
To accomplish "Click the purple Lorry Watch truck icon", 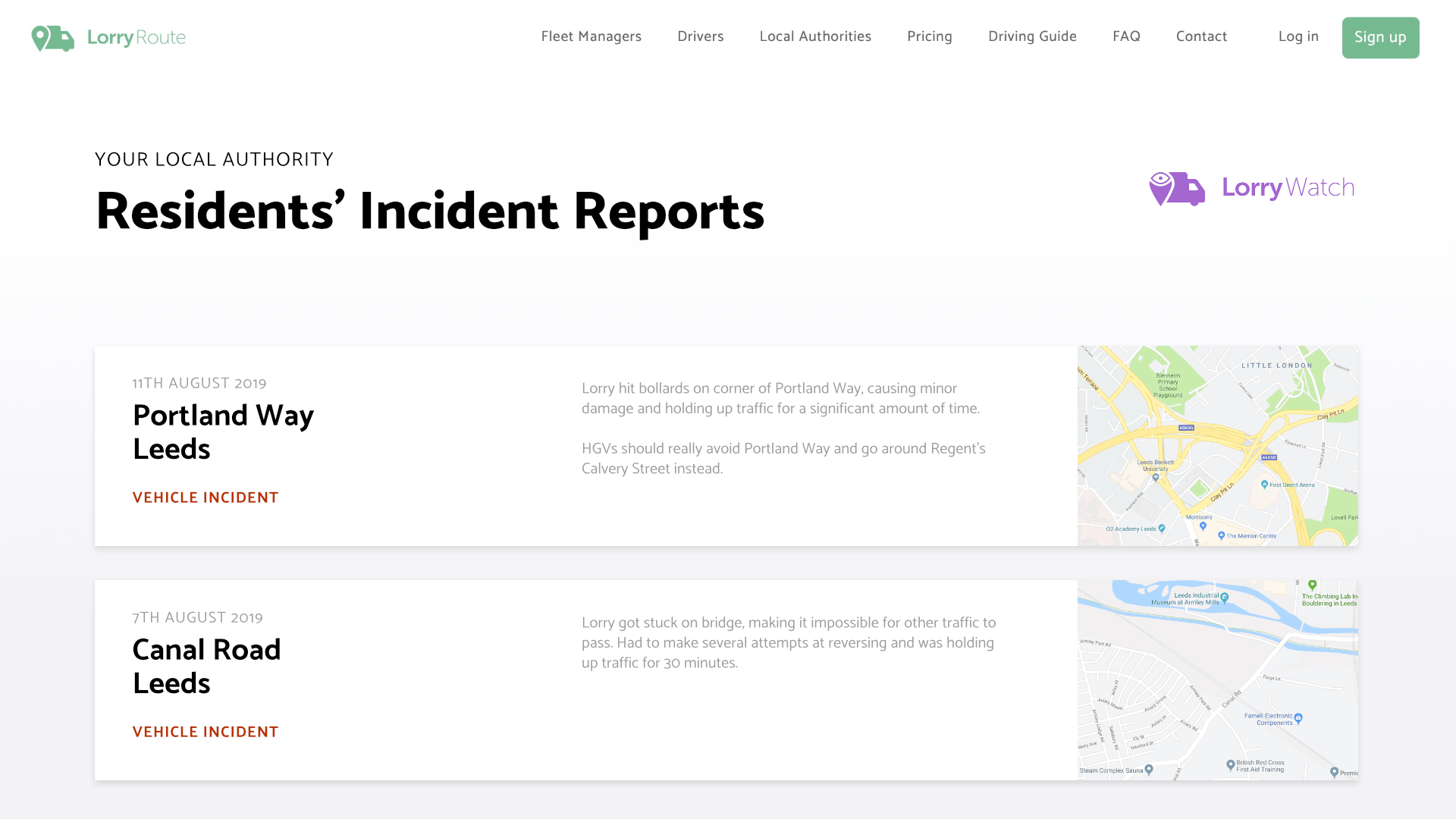I will (x=1176, y=188).
